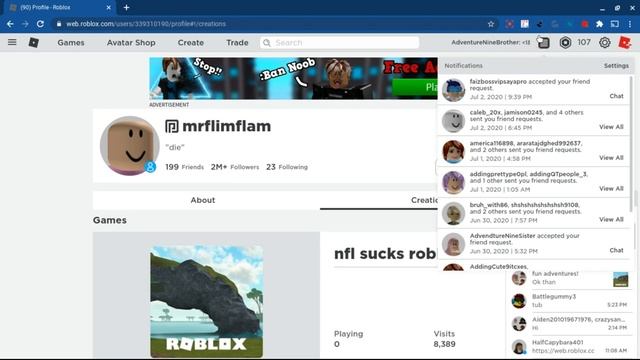This screenshot has height=360, width=640.
Task: Open the america116898 notification avatar
Action: click(x=453, y=151)
